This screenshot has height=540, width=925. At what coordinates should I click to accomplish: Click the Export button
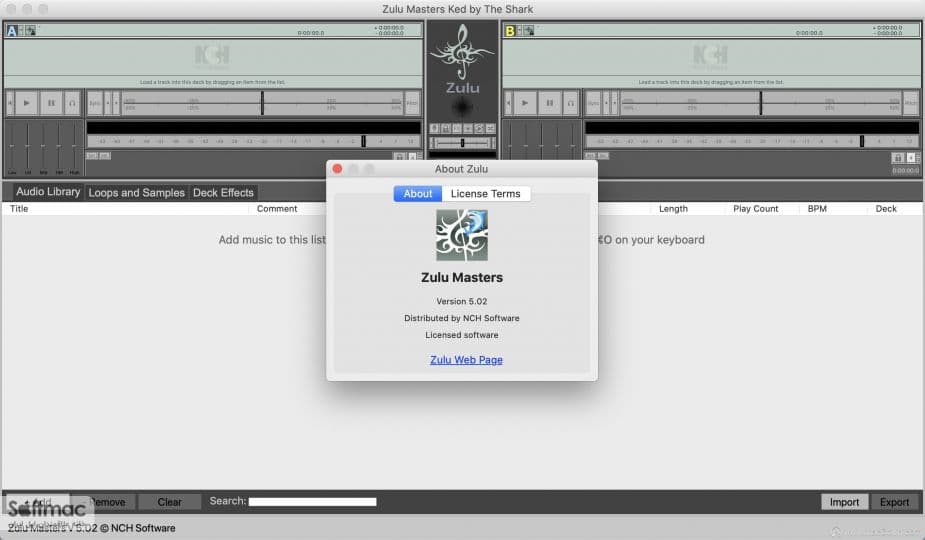click(x=894, y=502)
